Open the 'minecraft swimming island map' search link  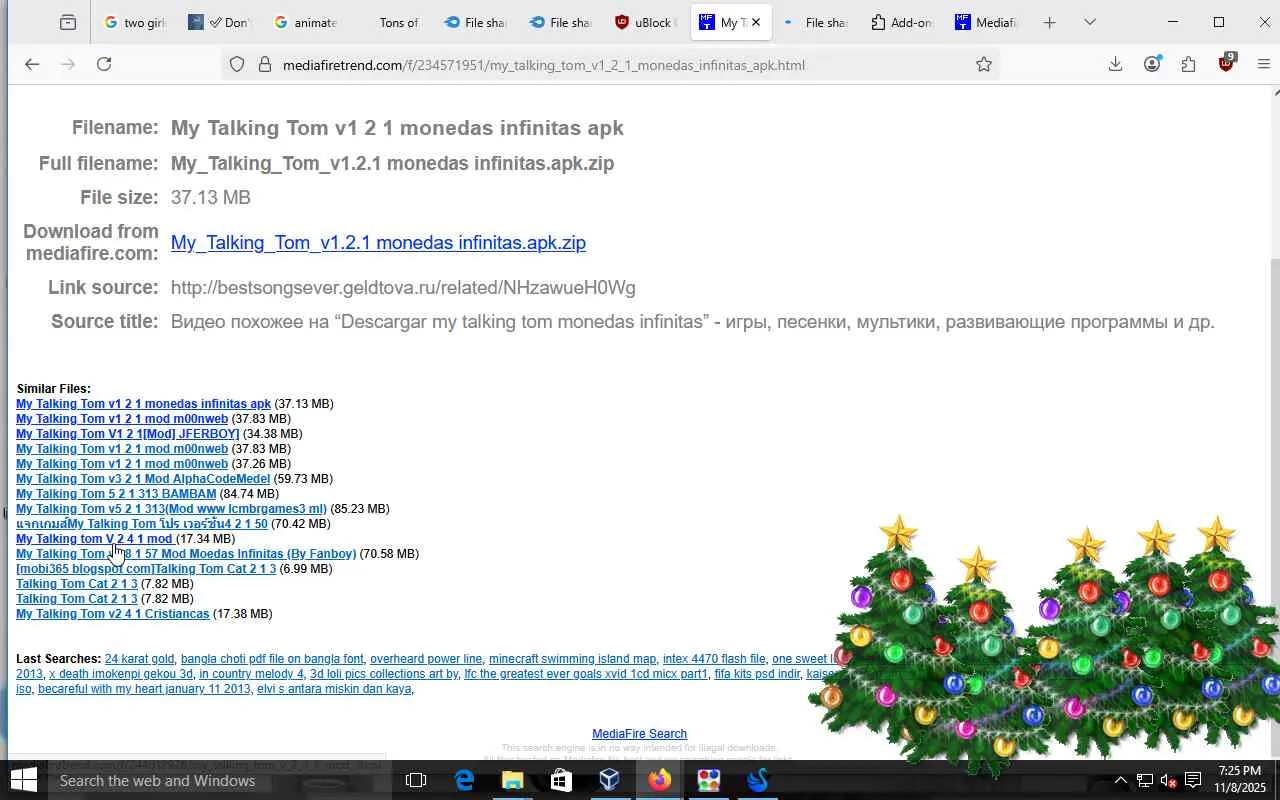point(572,659)
